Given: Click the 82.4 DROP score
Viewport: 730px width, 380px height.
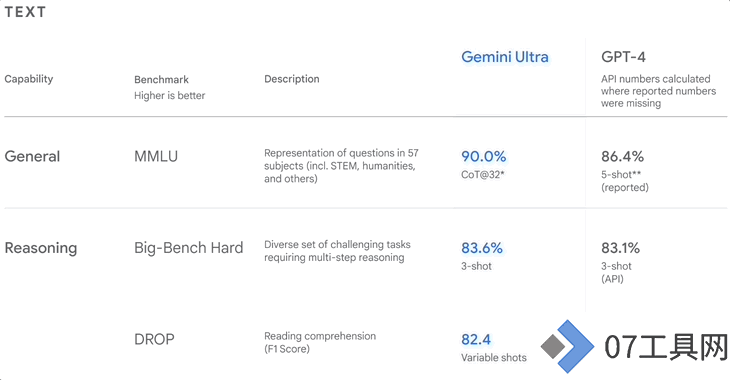Looking at the screenshot, I should point(476,339).
